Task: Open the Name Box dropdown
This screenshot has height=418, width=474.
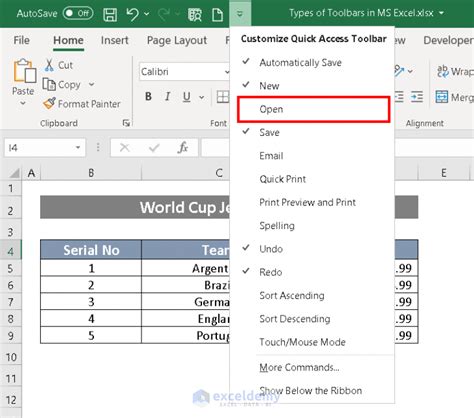Action: pos(78,147)
